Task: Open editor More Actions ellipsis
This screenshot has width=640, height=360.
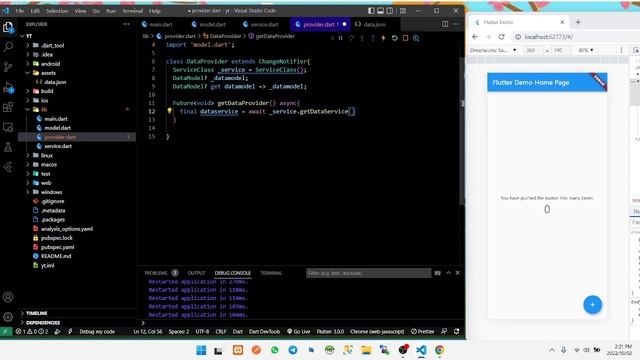Action: [456, 24]
